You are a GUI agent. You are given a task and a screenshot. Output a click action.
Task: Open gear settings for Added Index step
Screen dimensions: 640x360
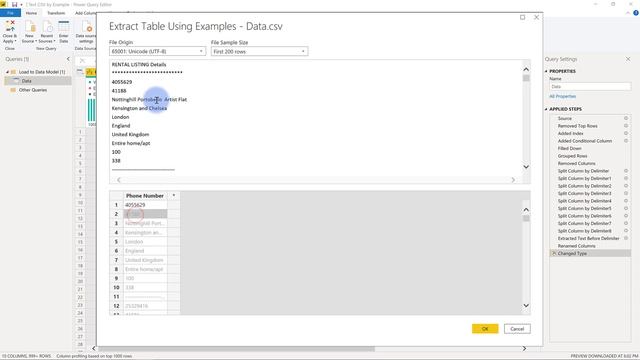(x=626, y=133)
